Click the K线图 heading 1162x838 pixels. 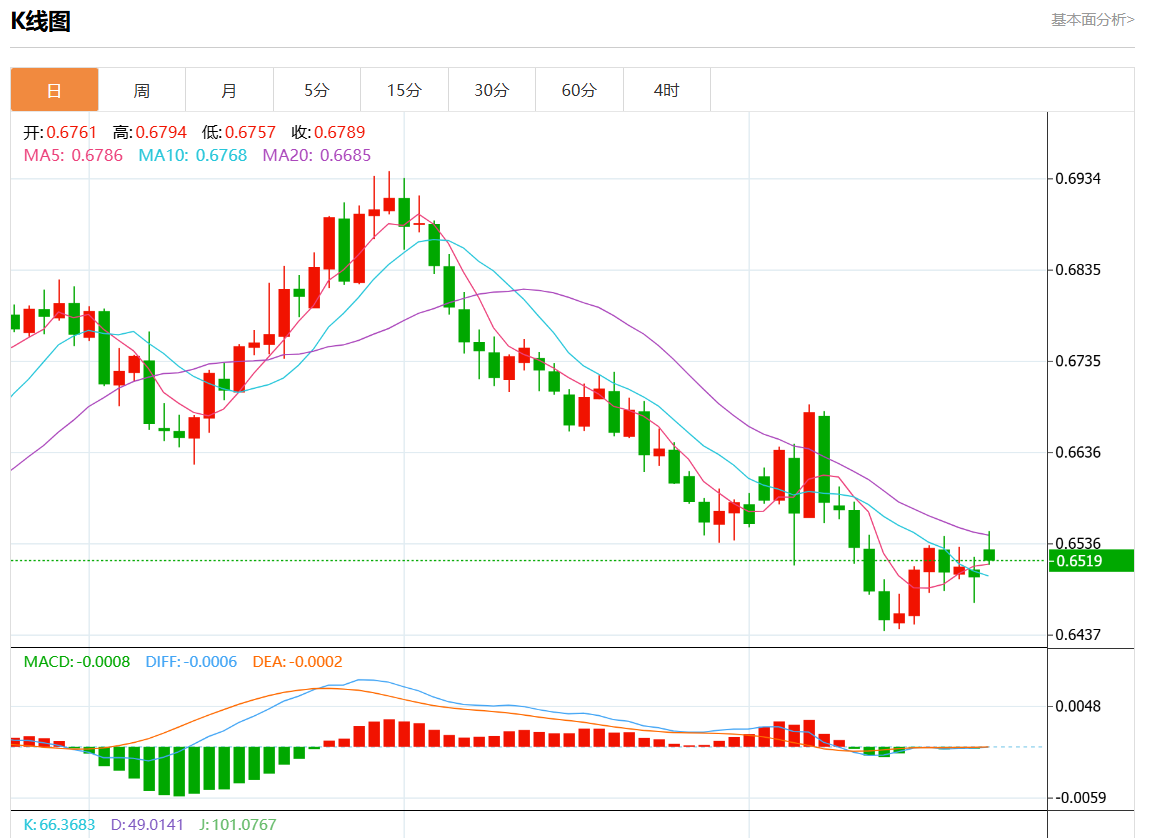tap(41, 21)
